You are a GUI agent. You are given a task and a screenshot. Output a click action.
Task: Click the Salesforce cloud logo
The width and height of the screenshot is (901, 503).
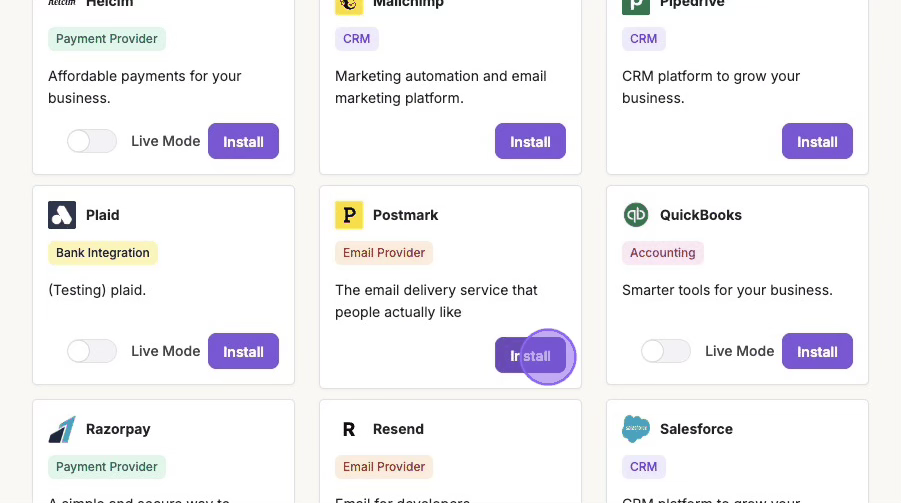pos(636,429)
